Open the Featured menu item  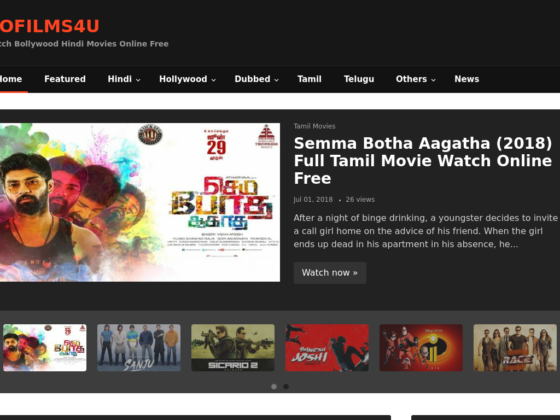point(65,79)
